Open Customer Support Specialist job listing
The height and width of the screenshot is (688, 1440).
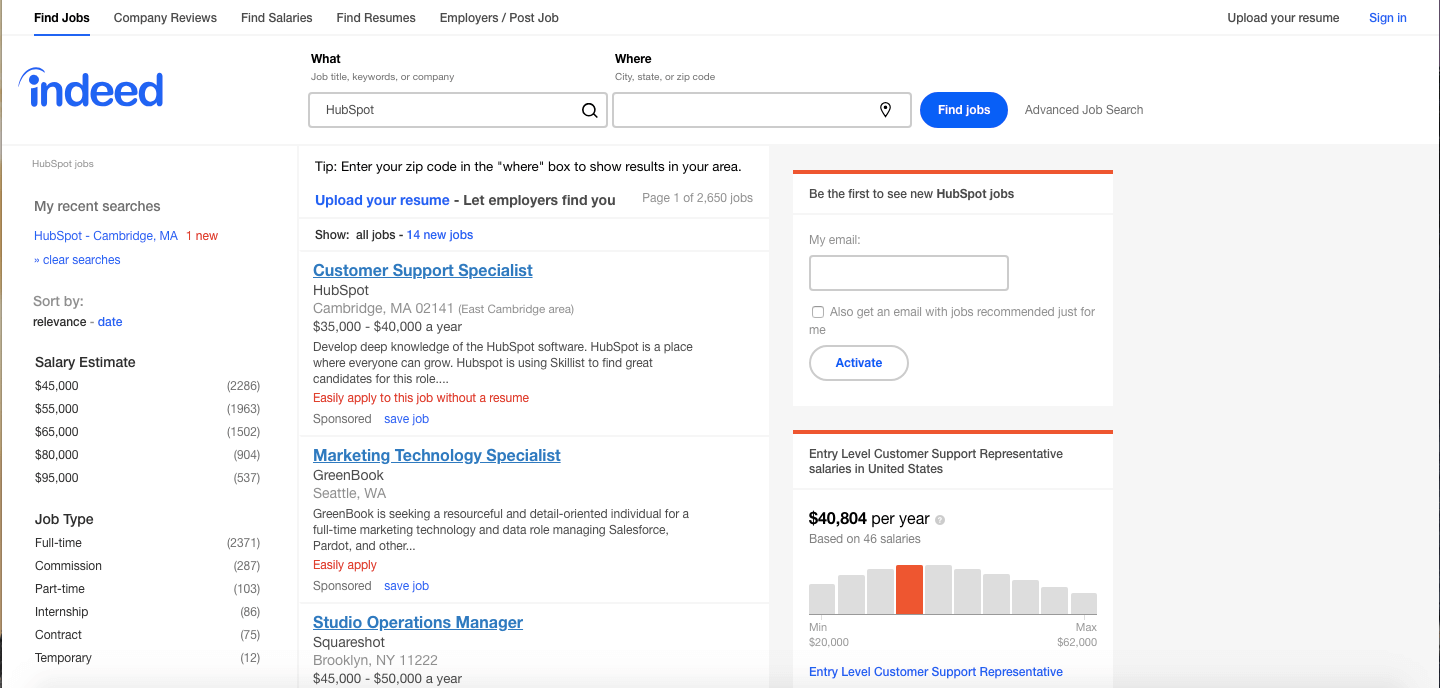tap(422, 270)
